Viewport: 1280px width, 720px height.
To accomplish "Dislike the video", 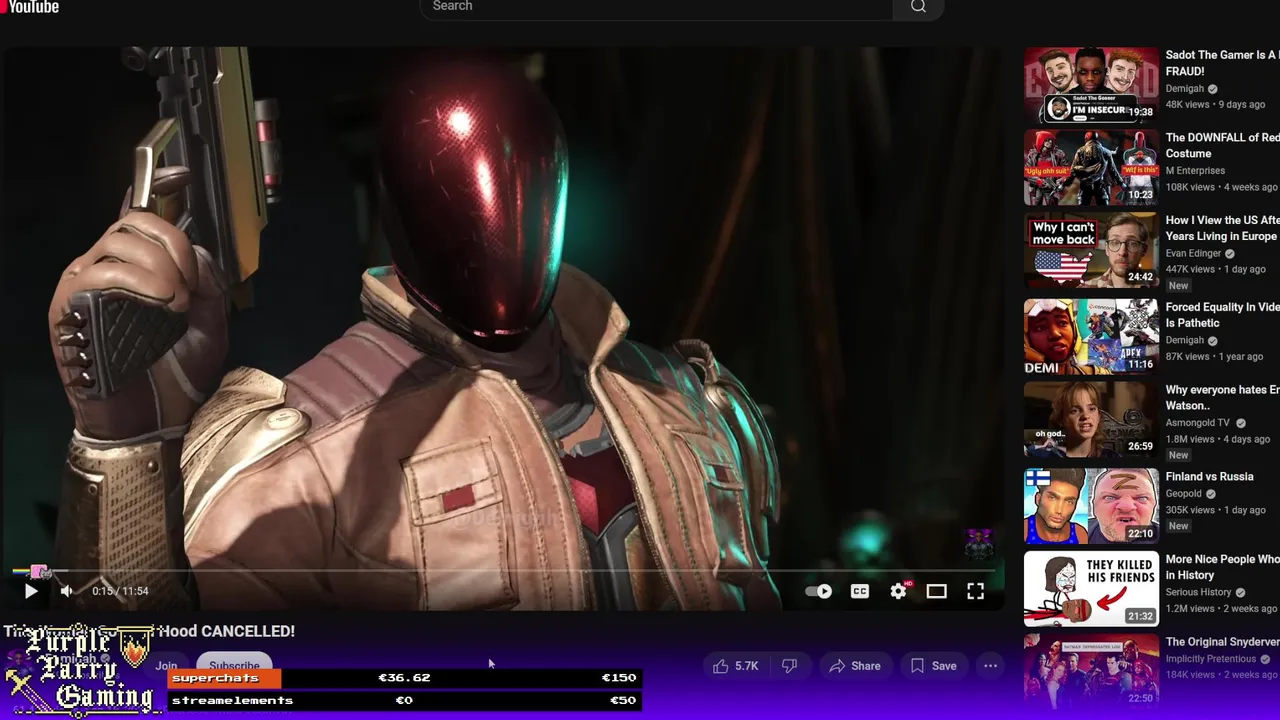I will pos(789,666).
